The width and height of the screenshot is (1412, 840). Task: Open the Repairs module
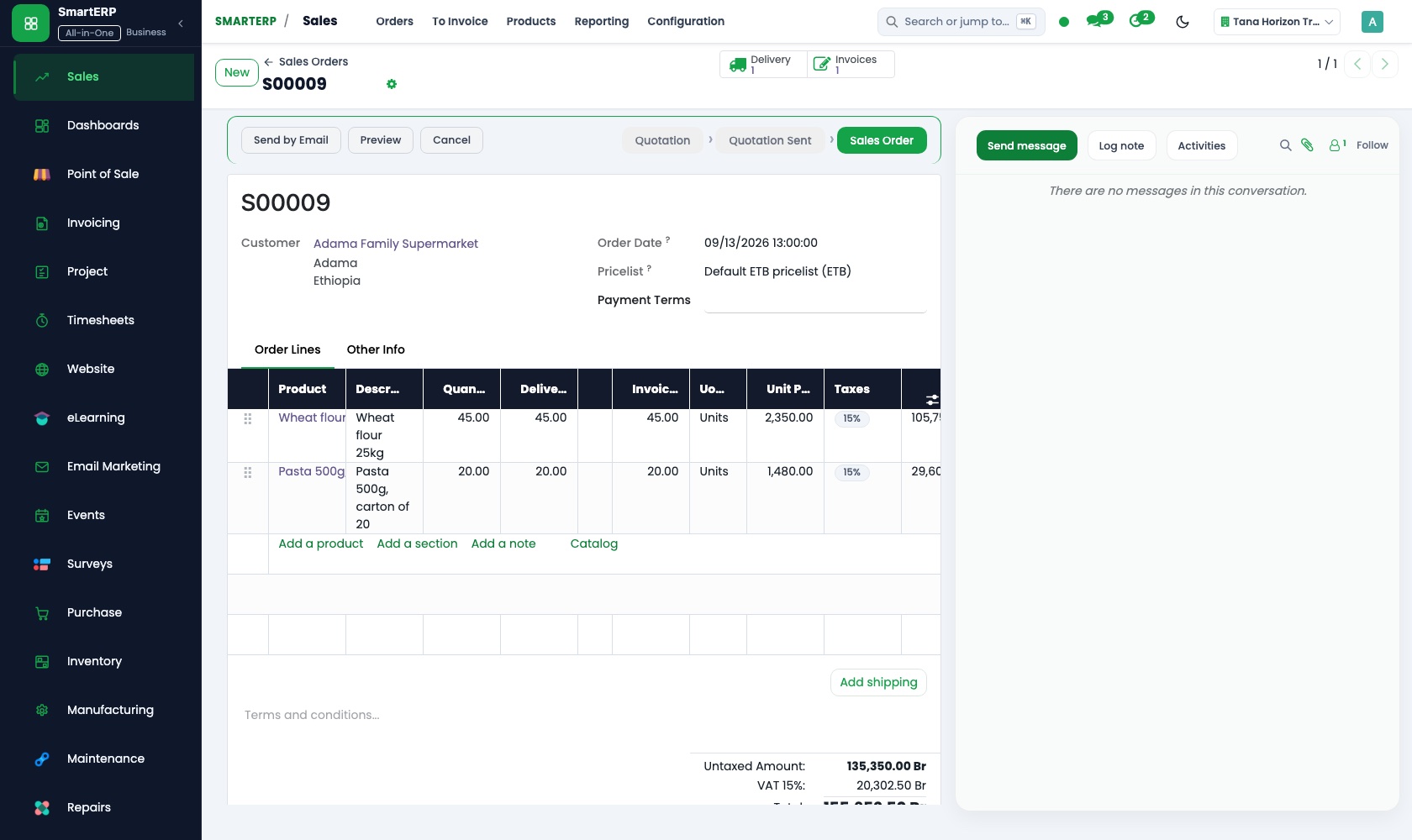[103, 807]
